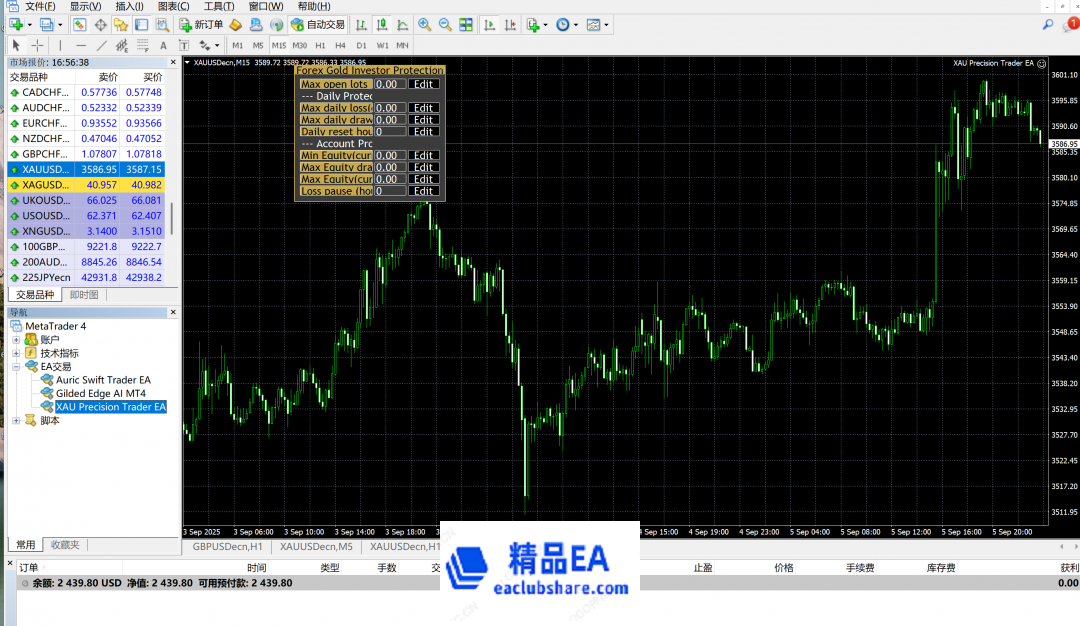Select the trendline drawing tool
This screenshot has width=1080, height=626.
101,45
